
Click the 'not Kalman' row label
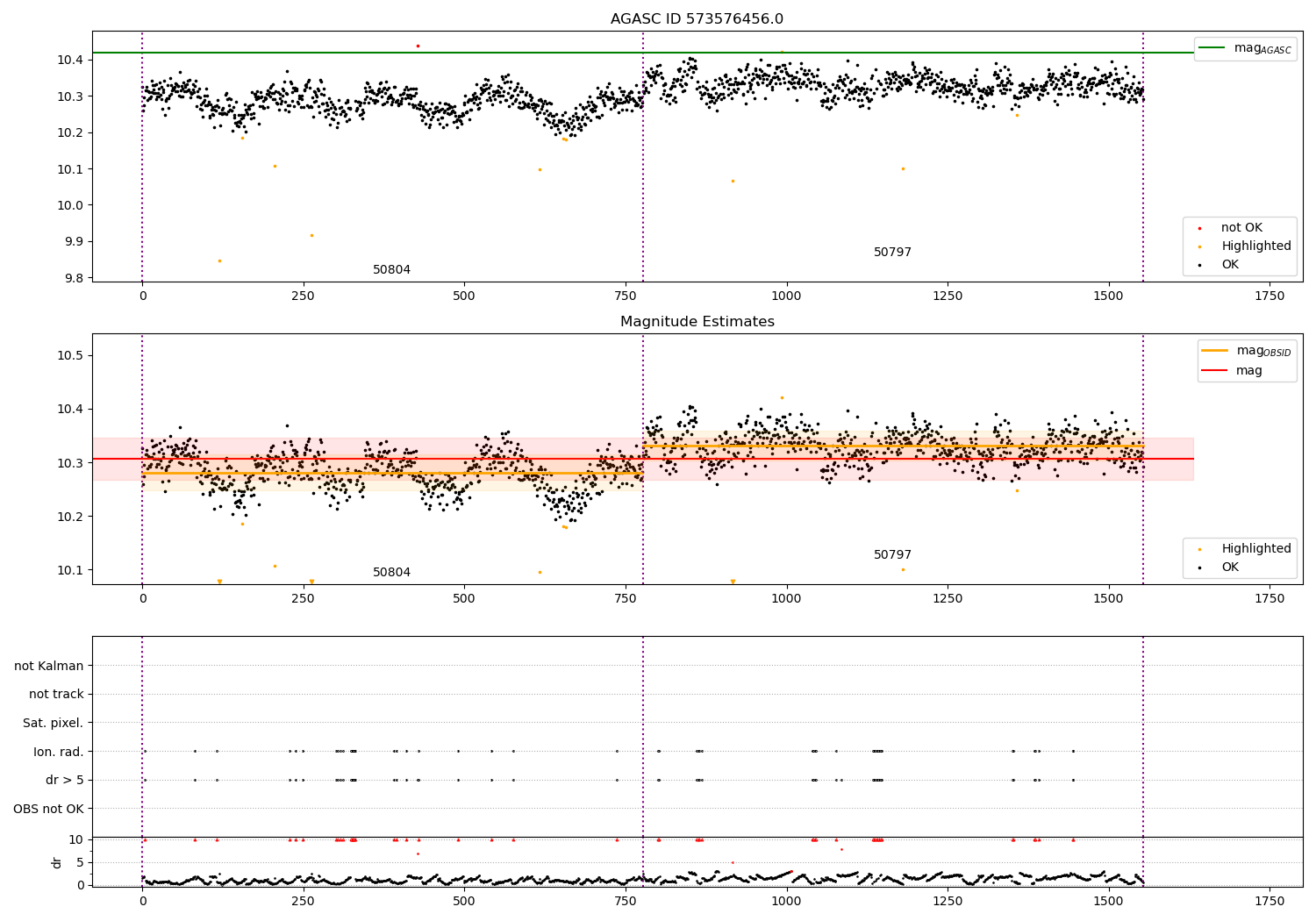49,666
